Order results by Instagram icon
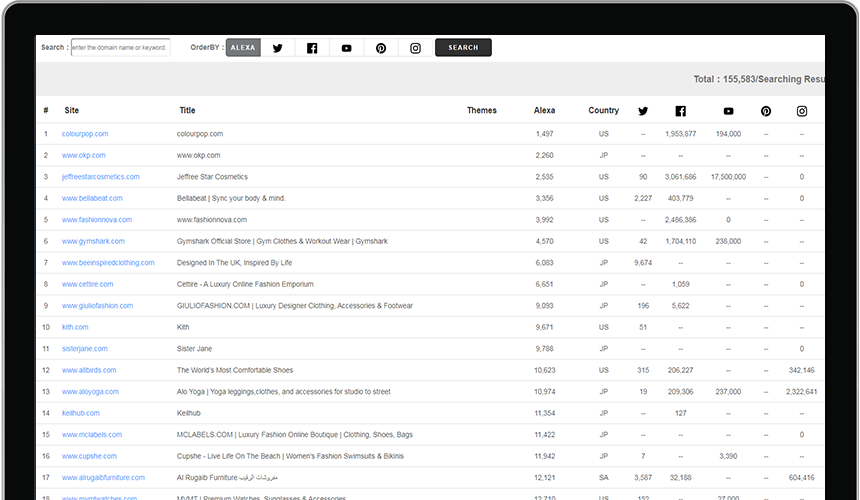The height and width of the screenshot is (500, 860). point(416,48)
